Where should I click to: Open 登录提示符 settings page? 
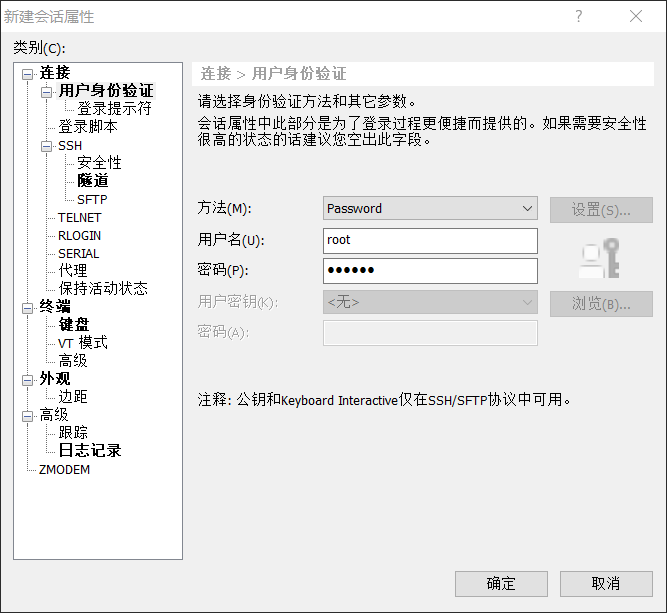tap(114, 108)
